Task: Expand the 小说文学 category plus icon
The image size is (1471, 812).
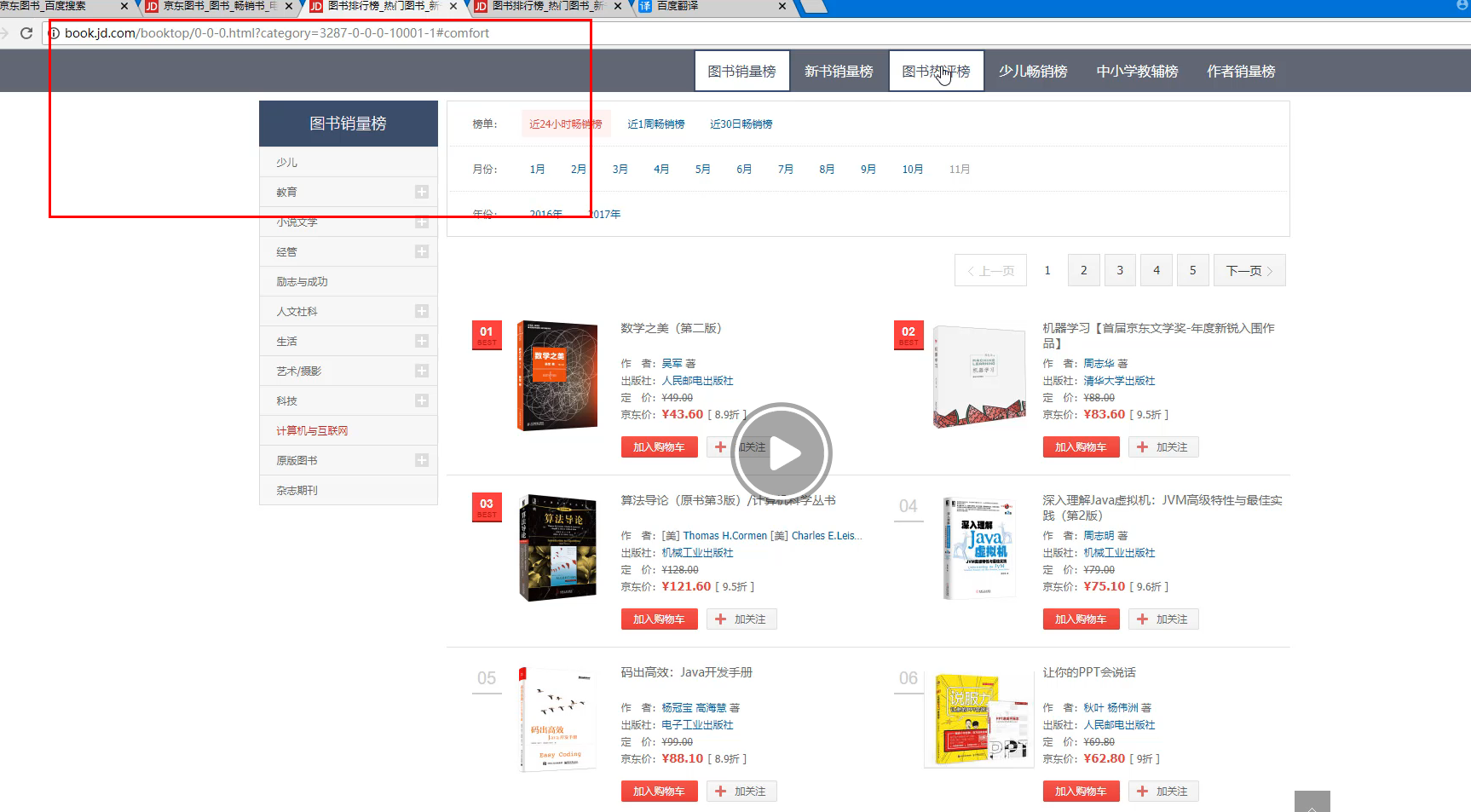Action: coord(421,222)
